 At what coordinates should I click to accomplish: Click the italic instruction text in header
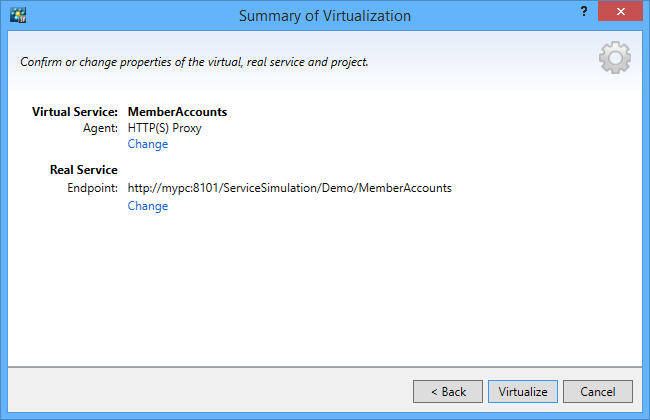[194, 62]
